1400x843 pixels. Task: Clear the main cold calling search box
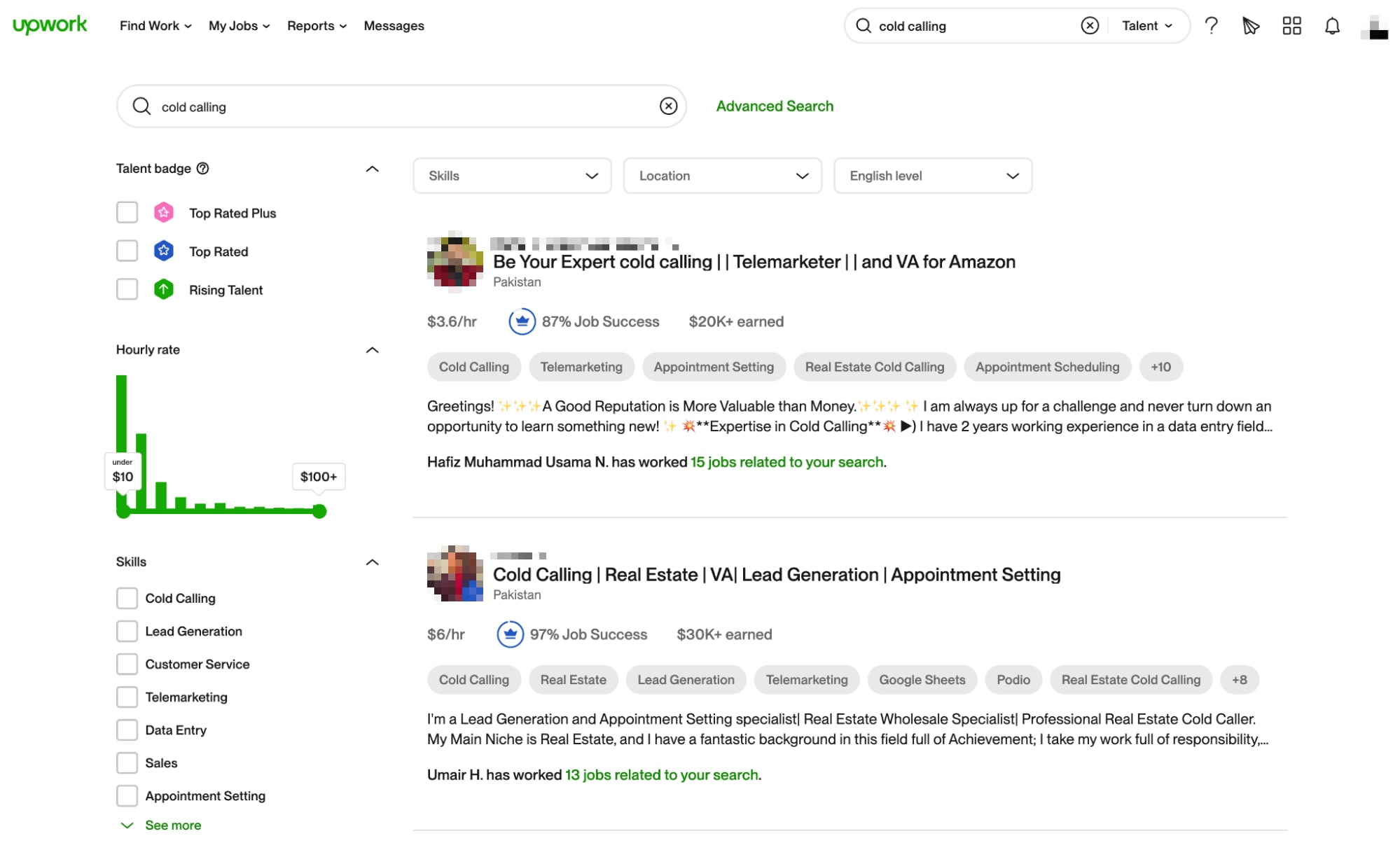click(x=668, y=106)
